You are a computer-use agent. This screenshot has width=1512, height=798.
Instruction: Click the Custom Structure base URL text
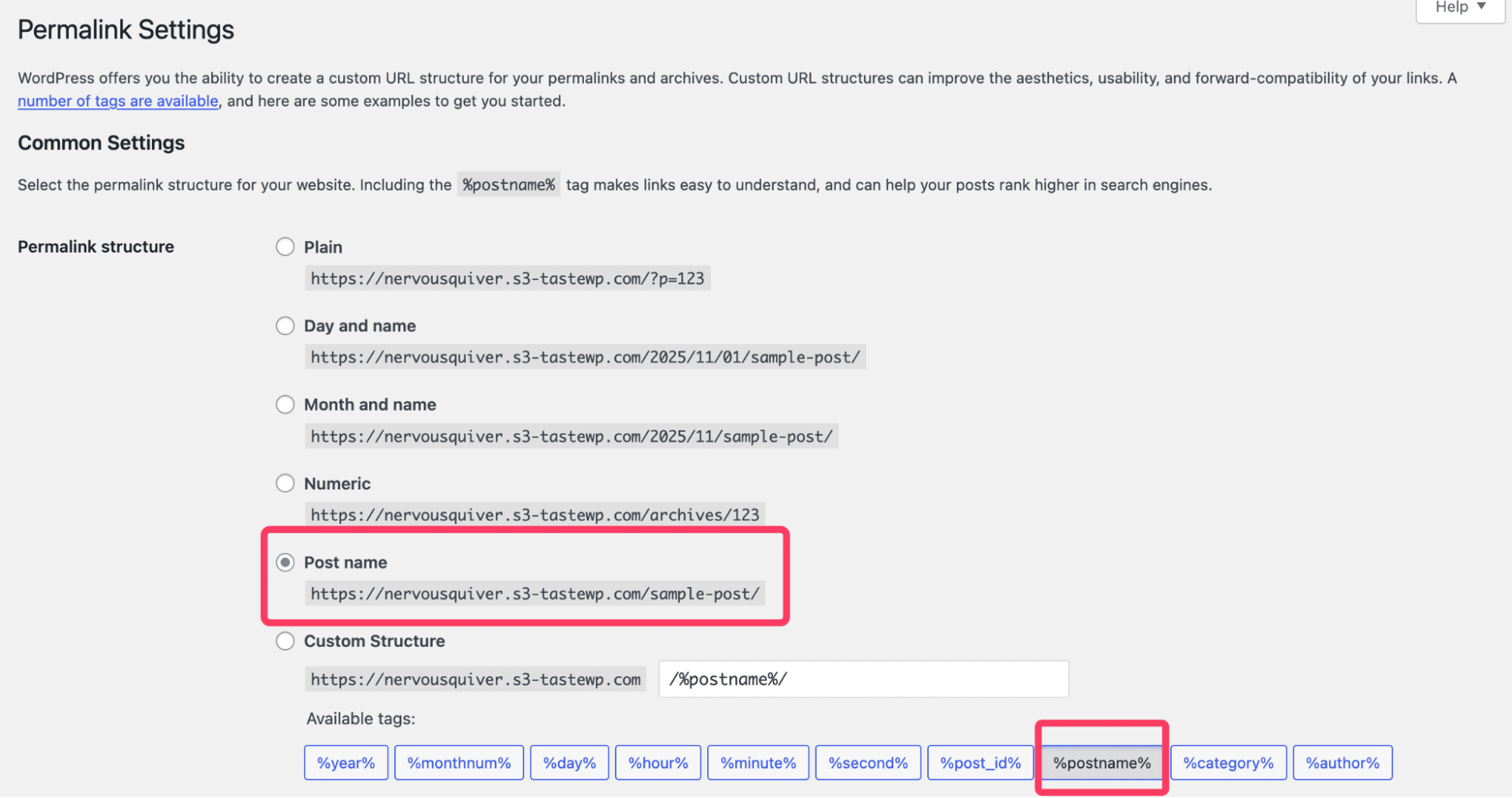pos(476,679)
